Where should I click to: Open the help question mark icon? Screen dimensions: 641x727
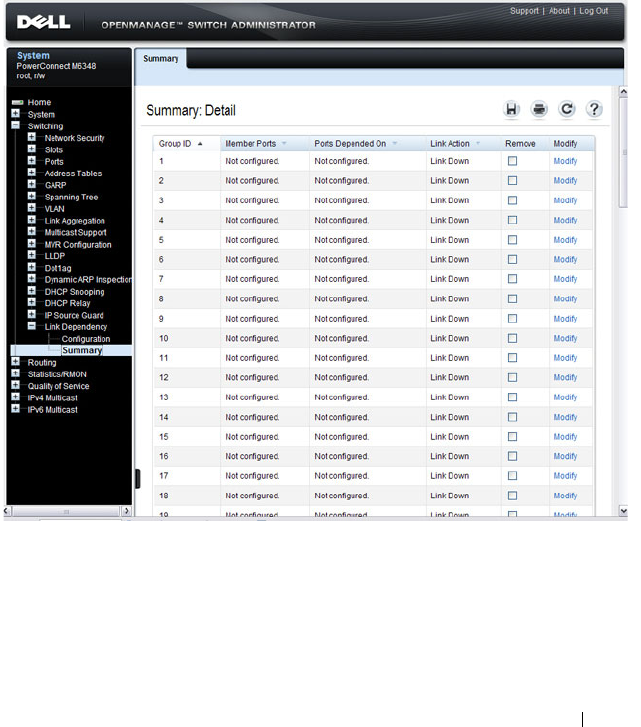(594, 109)
